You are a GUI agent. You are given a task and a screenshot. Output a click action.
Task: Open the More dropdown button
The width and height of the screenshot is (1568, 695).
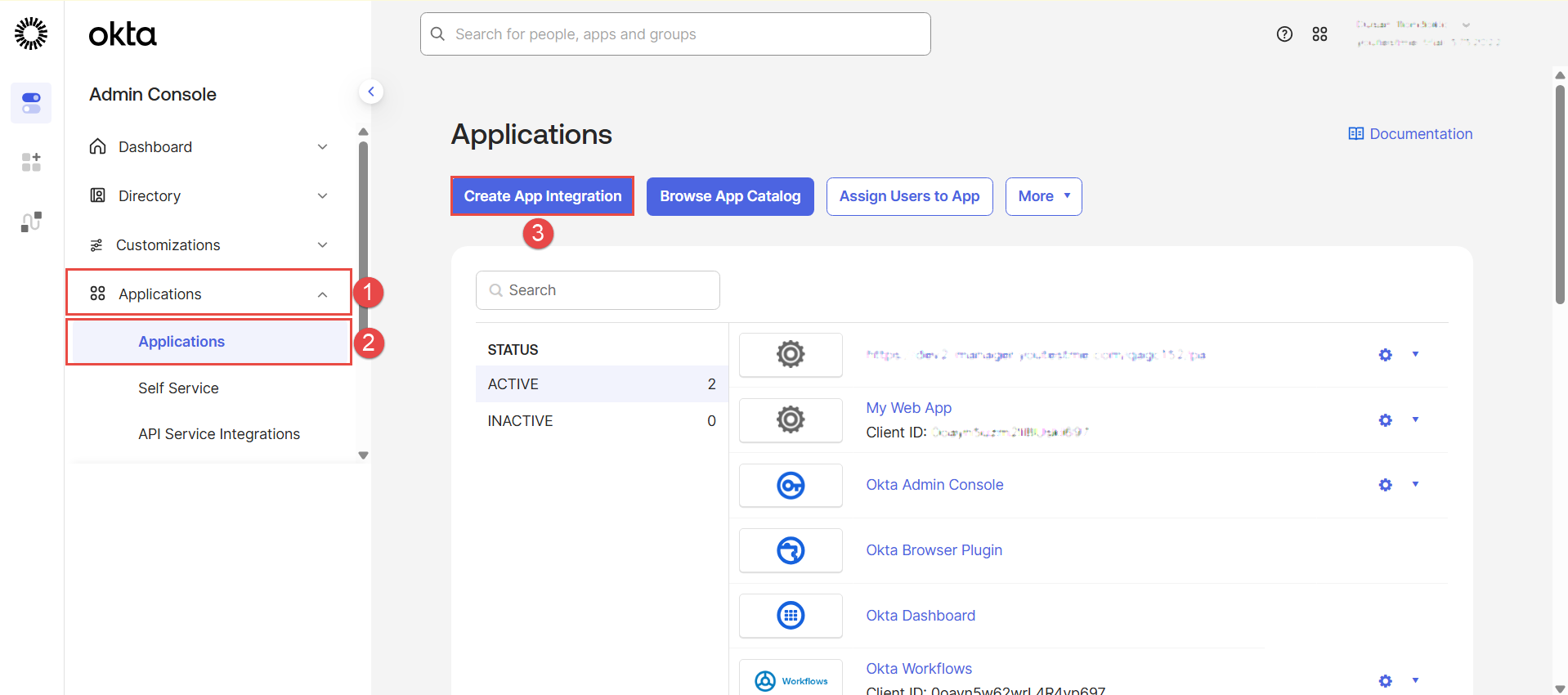1043,196
